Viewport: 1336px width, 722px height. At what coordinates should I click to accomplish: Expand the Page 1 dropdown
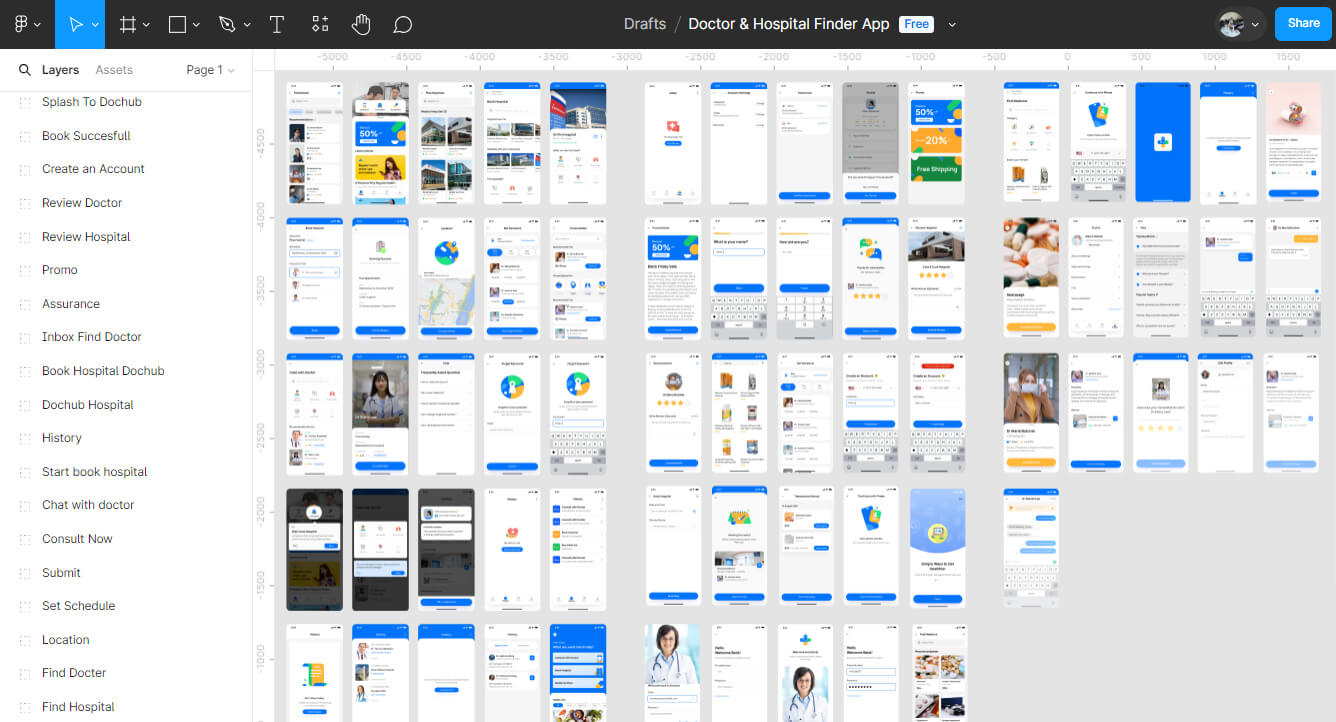click(x=210, y=70)
